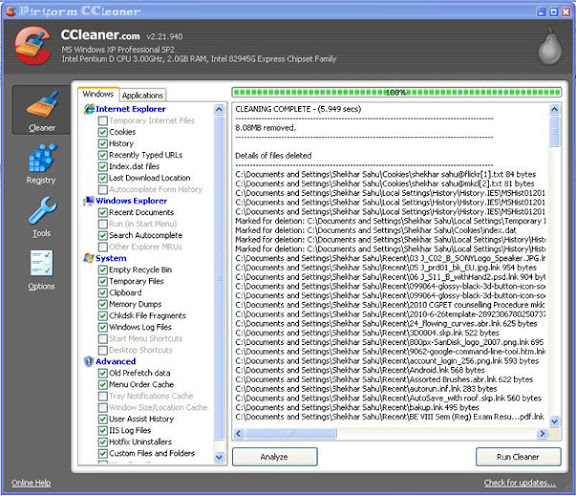Select the autorun.inf.lnk 283 bytes line

click(x=366, y=389)
